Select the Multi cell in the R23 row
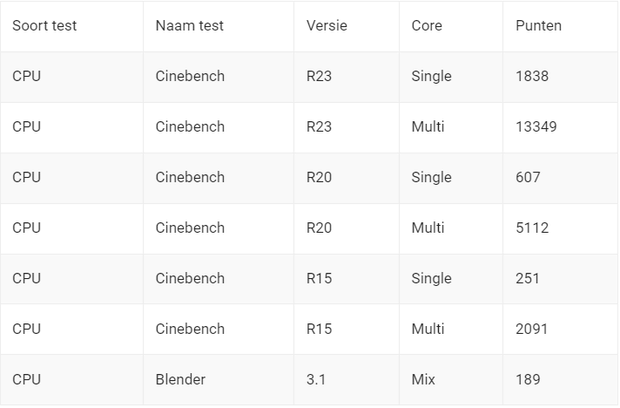 click(x=428, y=127)
